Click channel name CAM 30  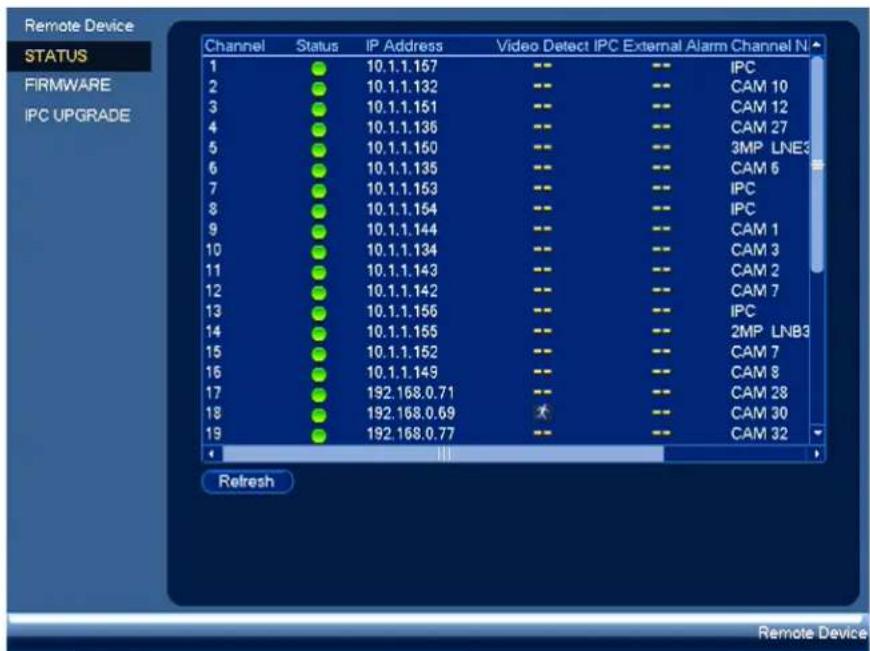tap(759, 413)
